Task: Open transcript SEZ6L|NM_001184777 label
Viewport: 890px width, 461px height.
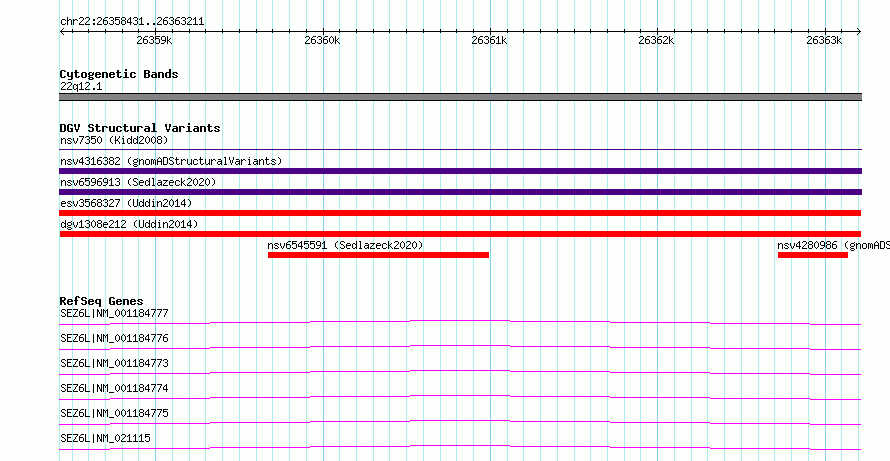Action: (x=114, y=313)
